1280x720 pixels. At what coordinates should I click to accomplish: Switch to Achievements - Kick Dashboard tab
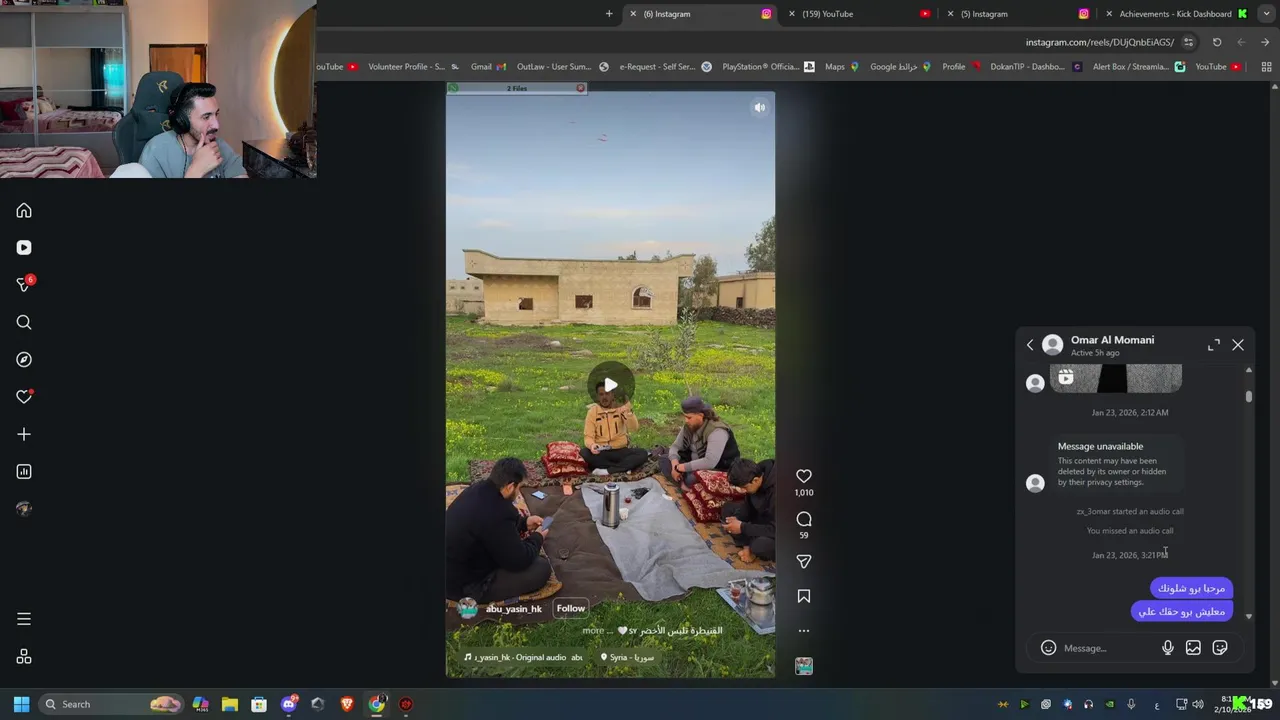[x=1175, y=14]
